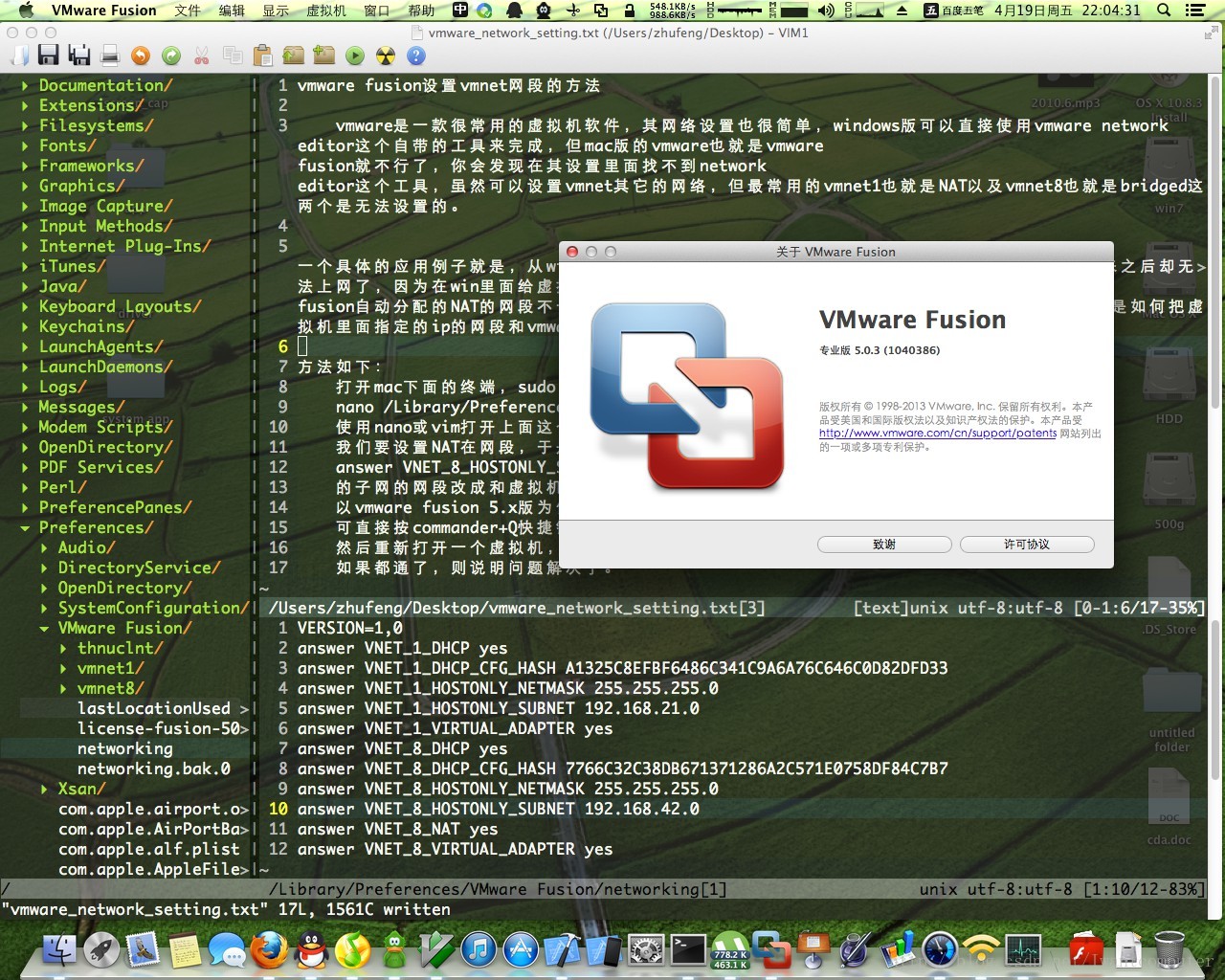
Task: Expand the Frameworks/ folder
Action: tap(26, 166)
